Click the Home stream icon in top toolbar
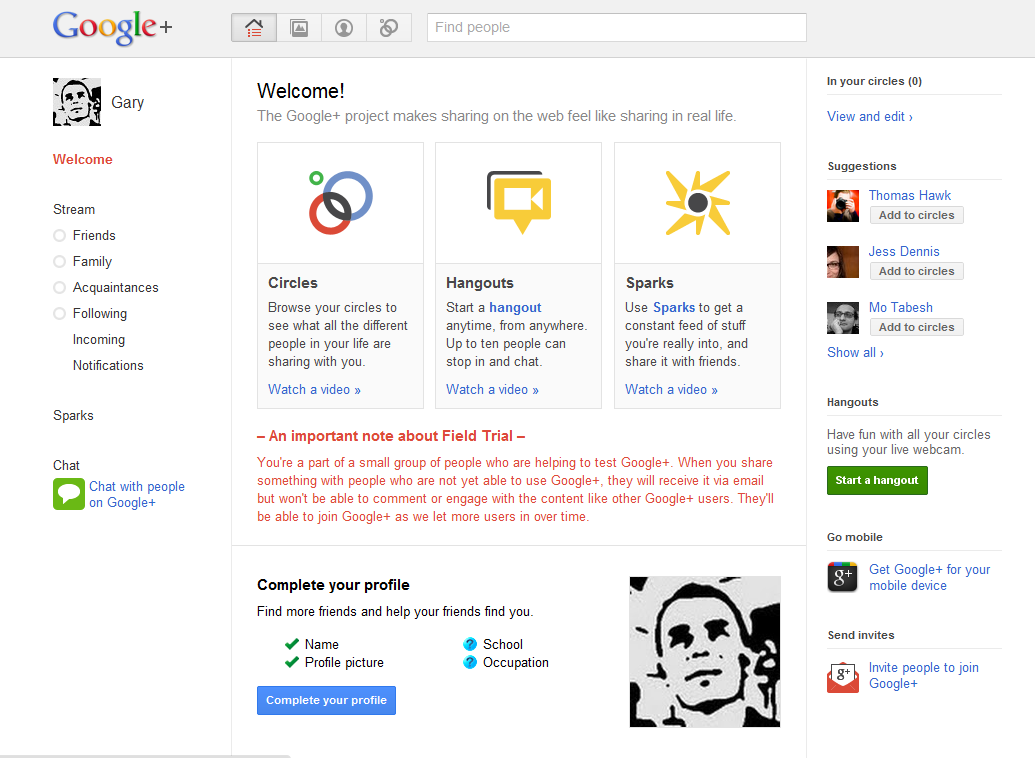Viewport: 1035px width, 758px height. 254,28
